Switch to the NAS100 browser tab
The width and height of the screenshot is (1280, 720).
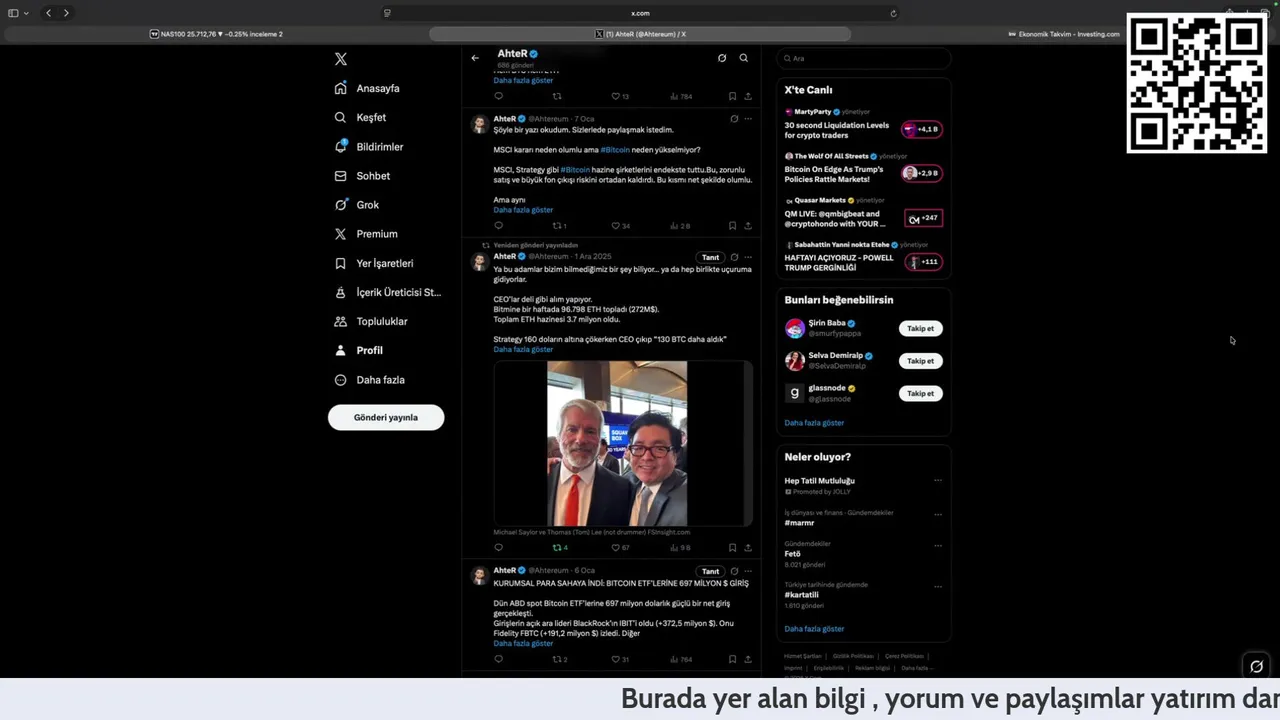[216, 34]
